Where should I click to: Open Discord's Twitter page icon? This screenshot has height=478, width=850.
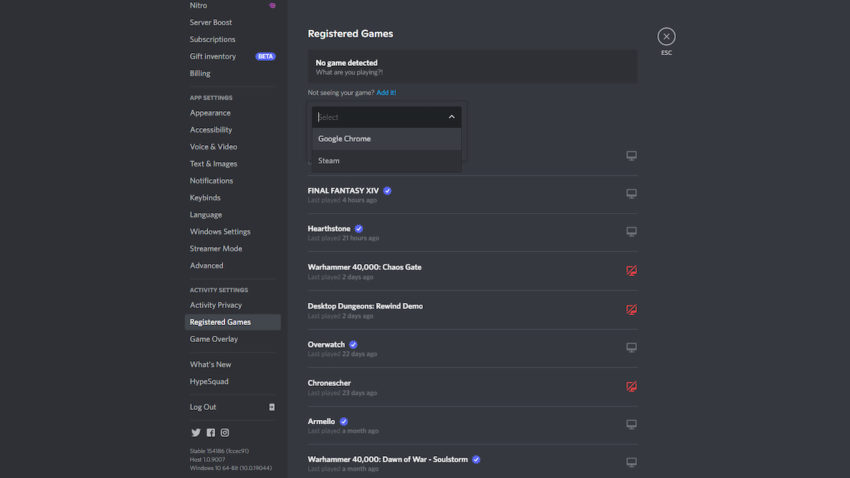coord(196,432)
